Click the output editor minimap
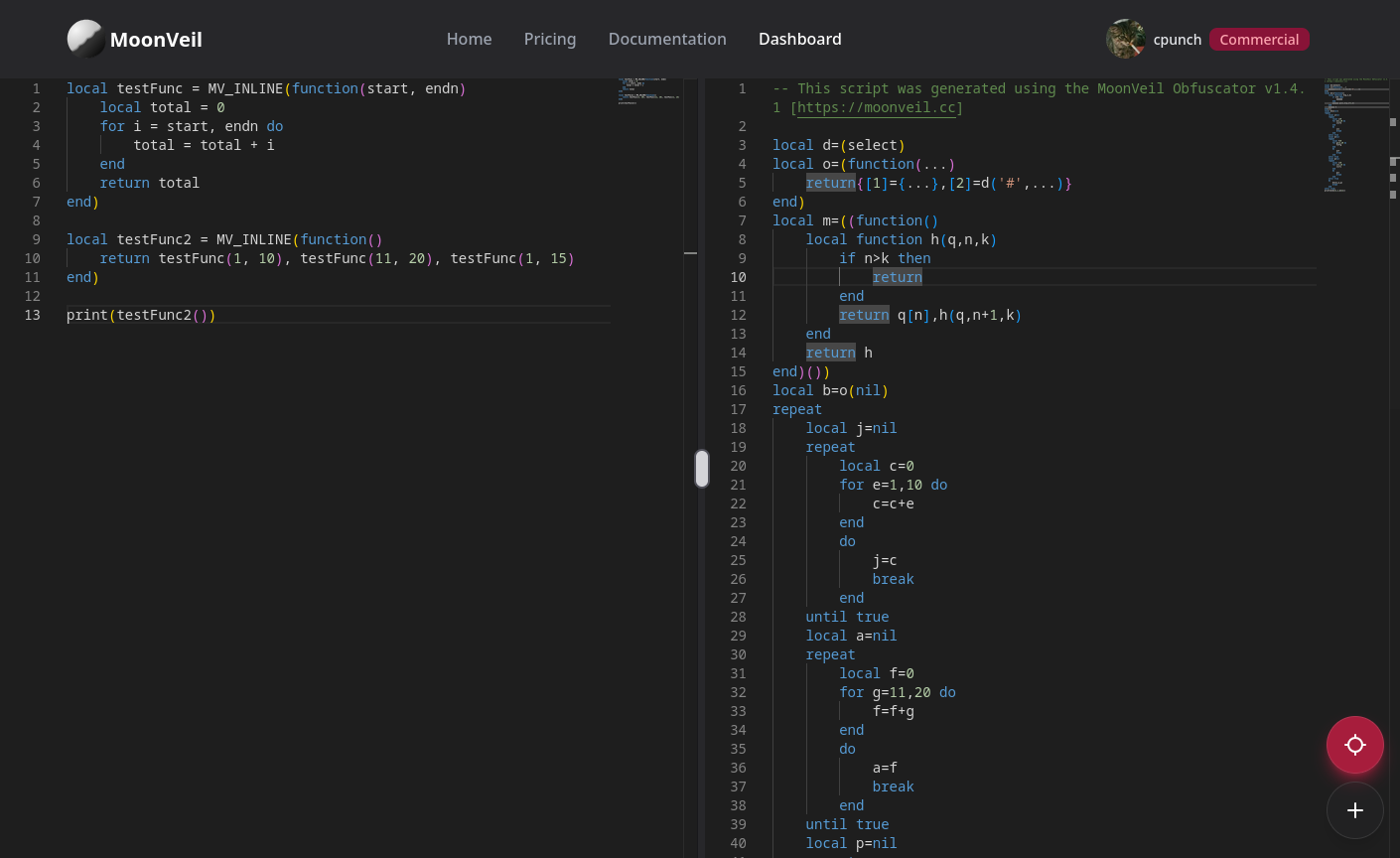Viewport: 1400px width, 858px height. coord(1352,134)
